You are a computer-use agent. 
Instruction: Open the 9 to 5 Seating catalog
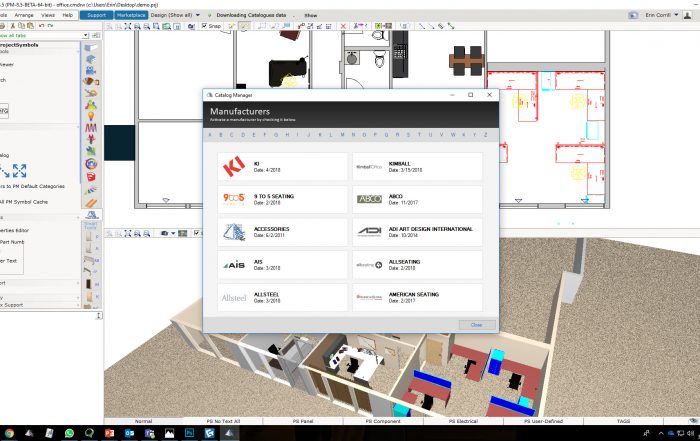pos(282,199)
